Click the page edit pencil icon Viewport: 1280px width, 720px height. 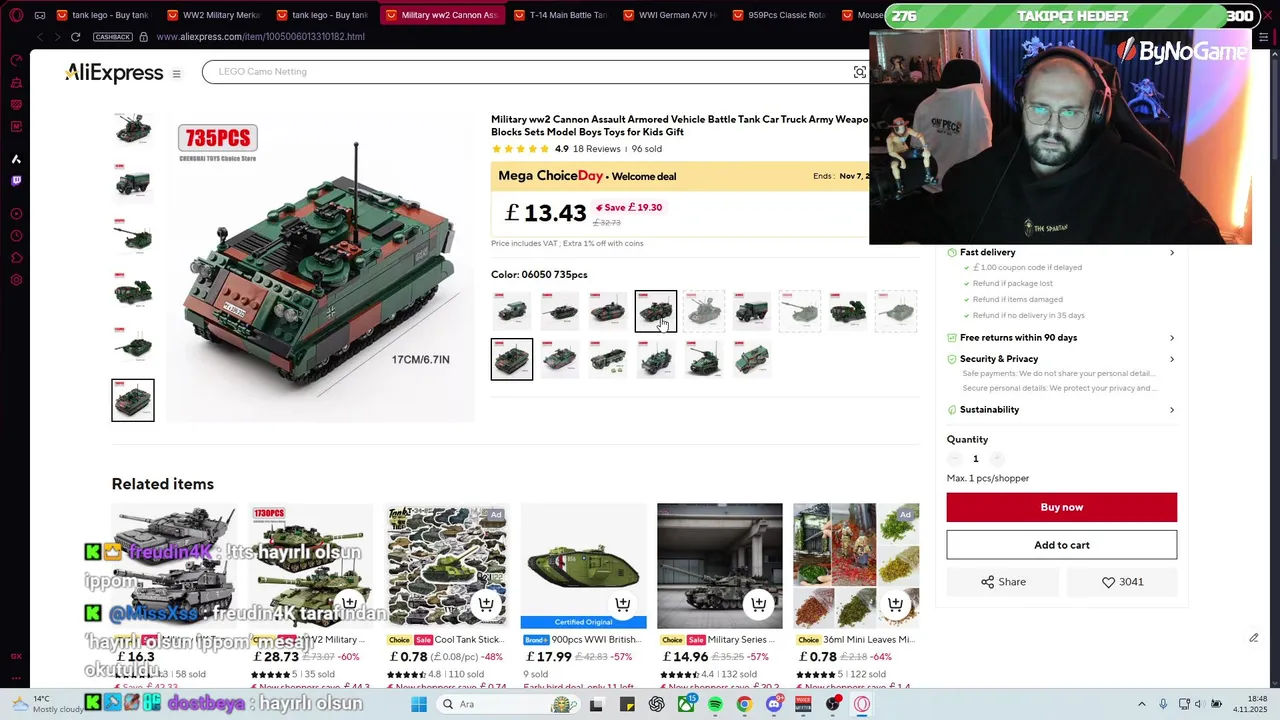pos(1253,638)
